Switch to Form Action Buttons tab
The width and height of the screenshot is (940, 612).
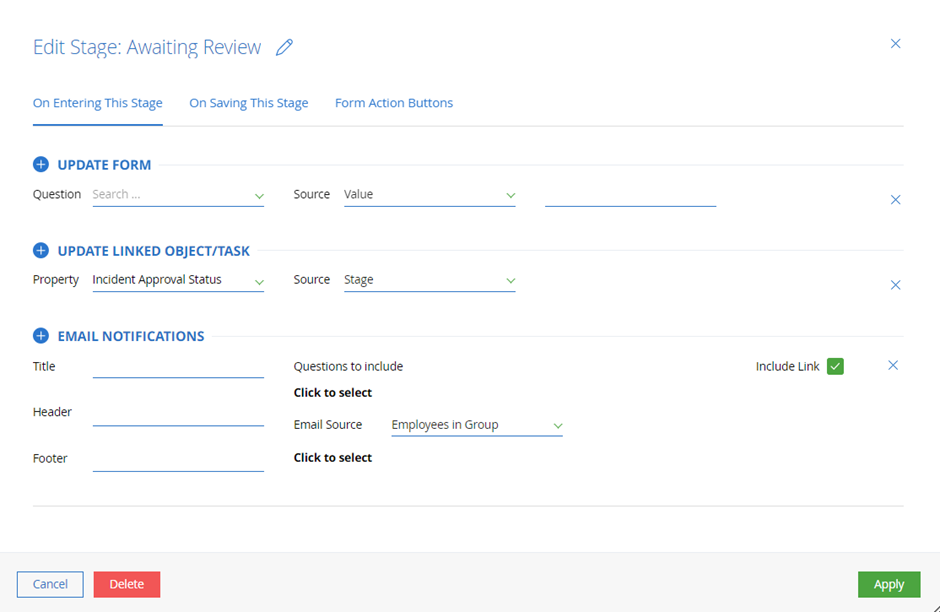[394, 103]
